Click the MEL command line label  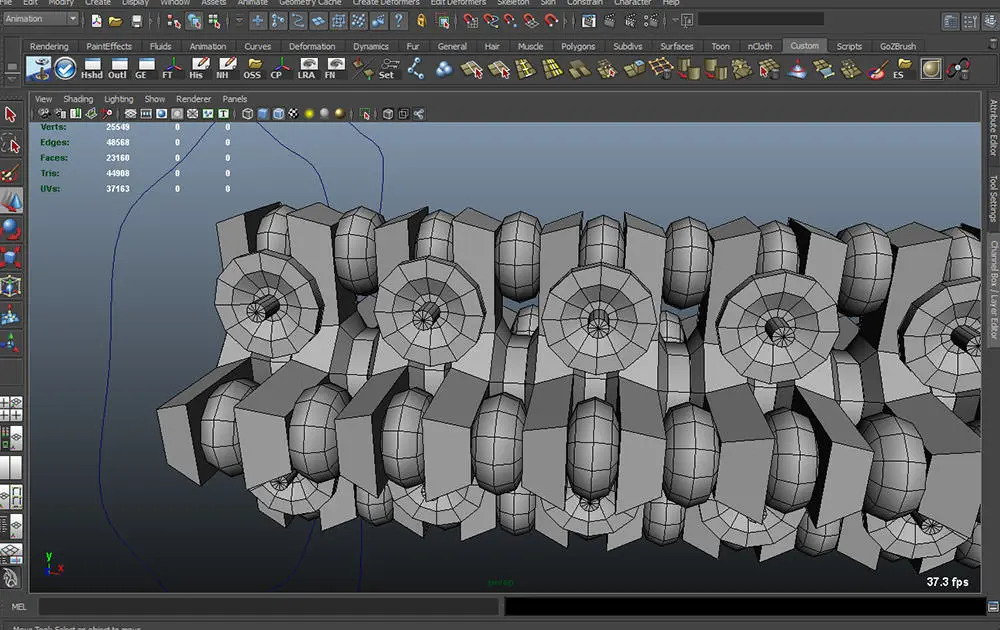[x=19, y=607]
